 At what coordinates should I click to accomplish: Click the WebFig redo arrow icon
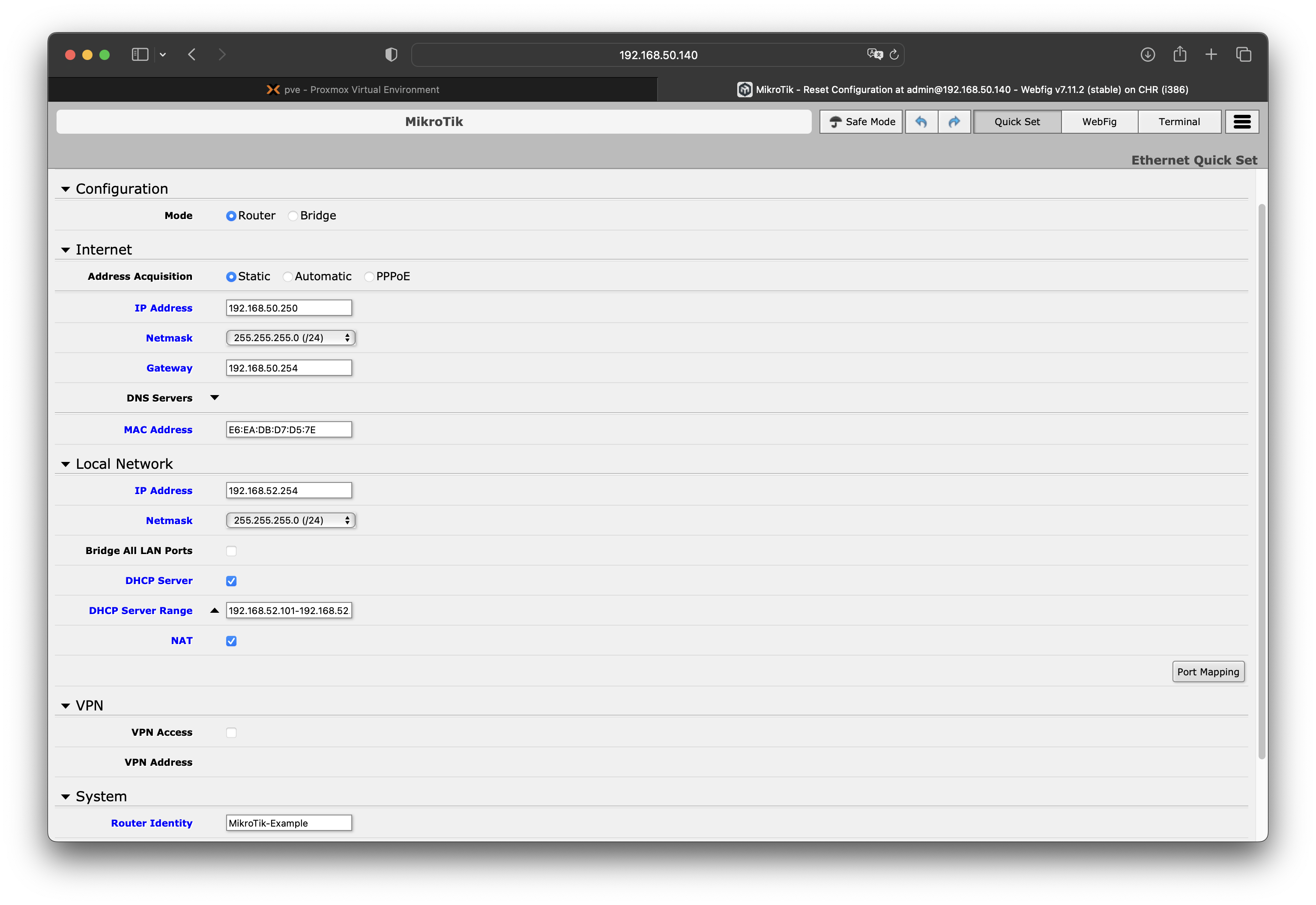click(x=954, y=121)
